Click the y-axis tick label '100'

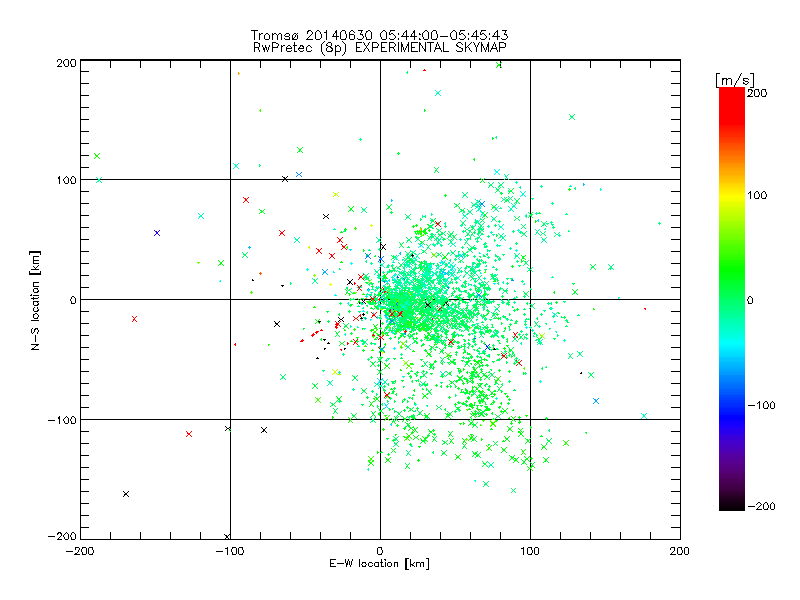pos(66,180)
